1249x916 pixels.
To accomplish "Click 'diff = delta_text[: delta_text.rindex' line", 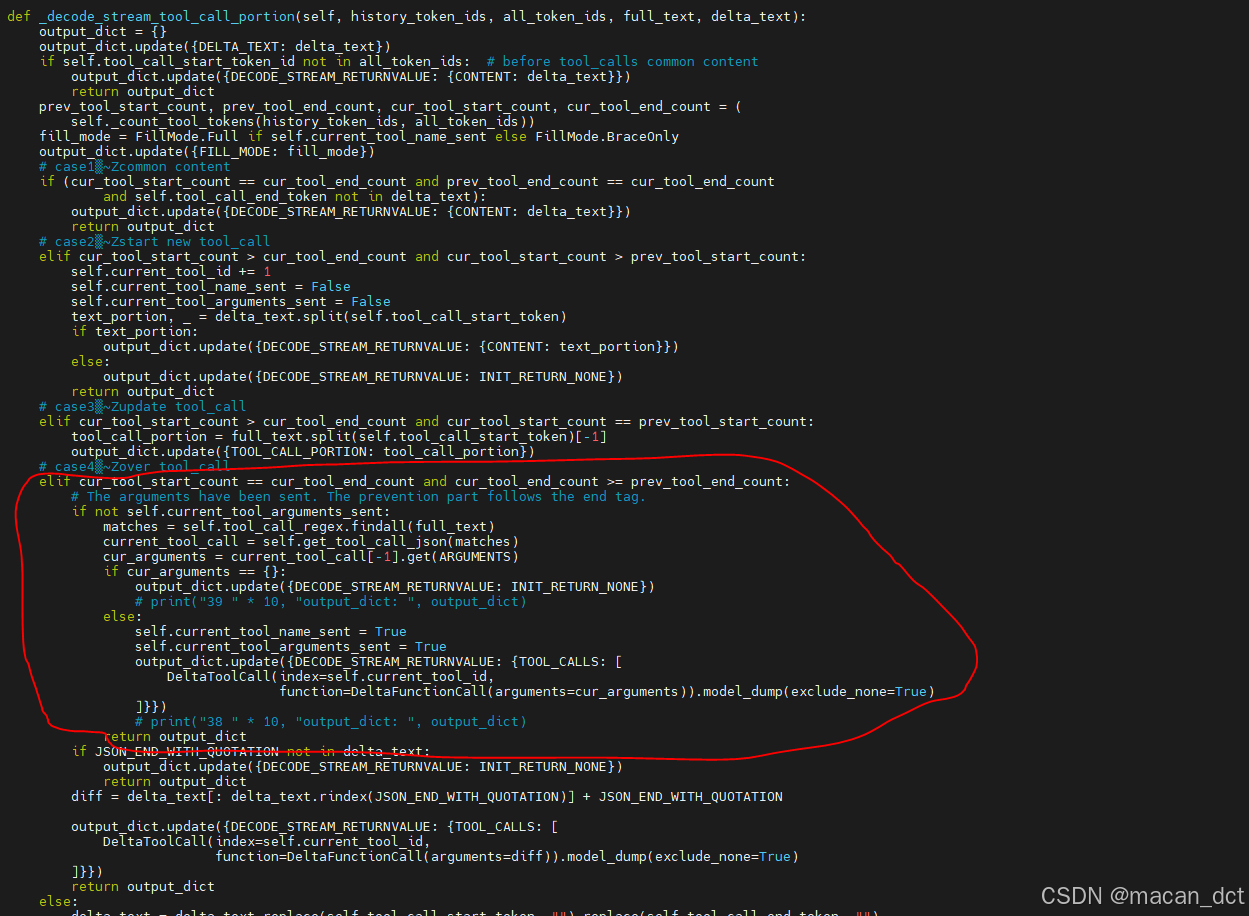I will pyautogui.click(x=427, y=796).
